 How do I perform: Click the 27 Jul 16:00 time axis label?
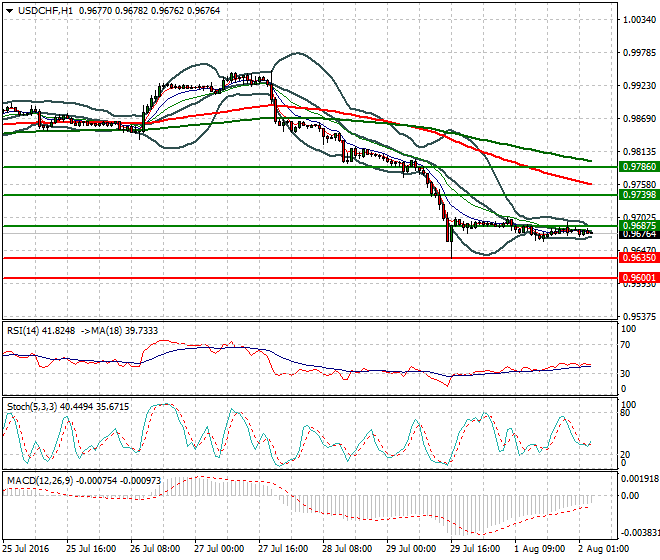click(x=283, y=549)
